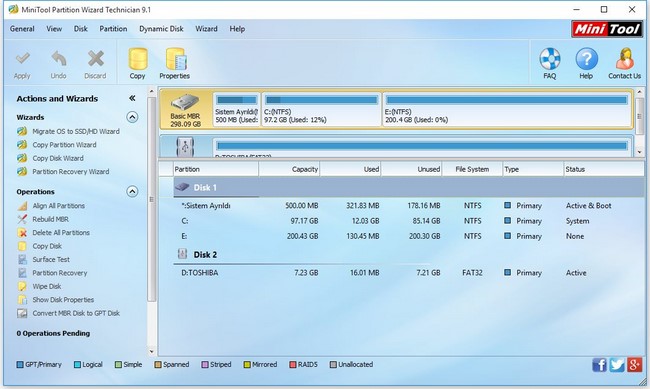Image resolution: width=650 pixels, height=389 pixels.
Task: Open the Disk menu
Action: [80, 29]
